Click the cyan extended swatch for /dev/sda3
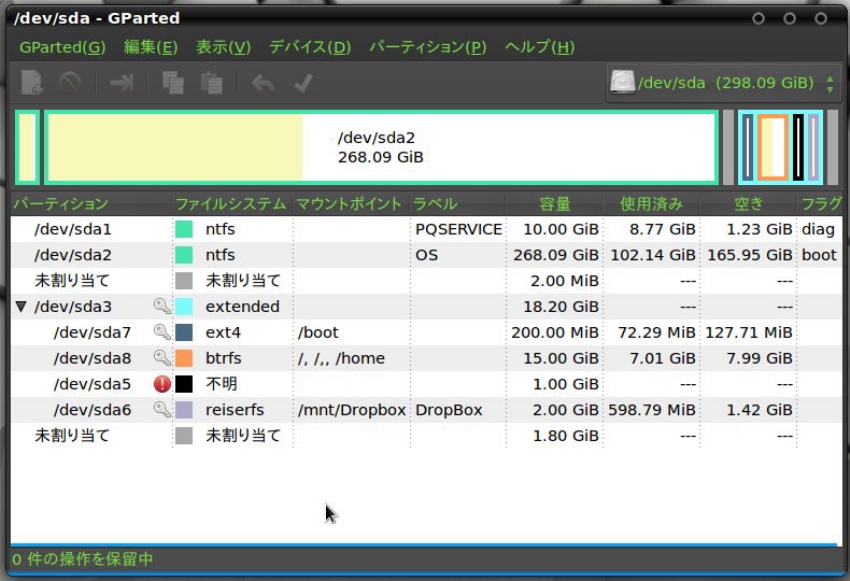The image size is (850, 581). 184,306
